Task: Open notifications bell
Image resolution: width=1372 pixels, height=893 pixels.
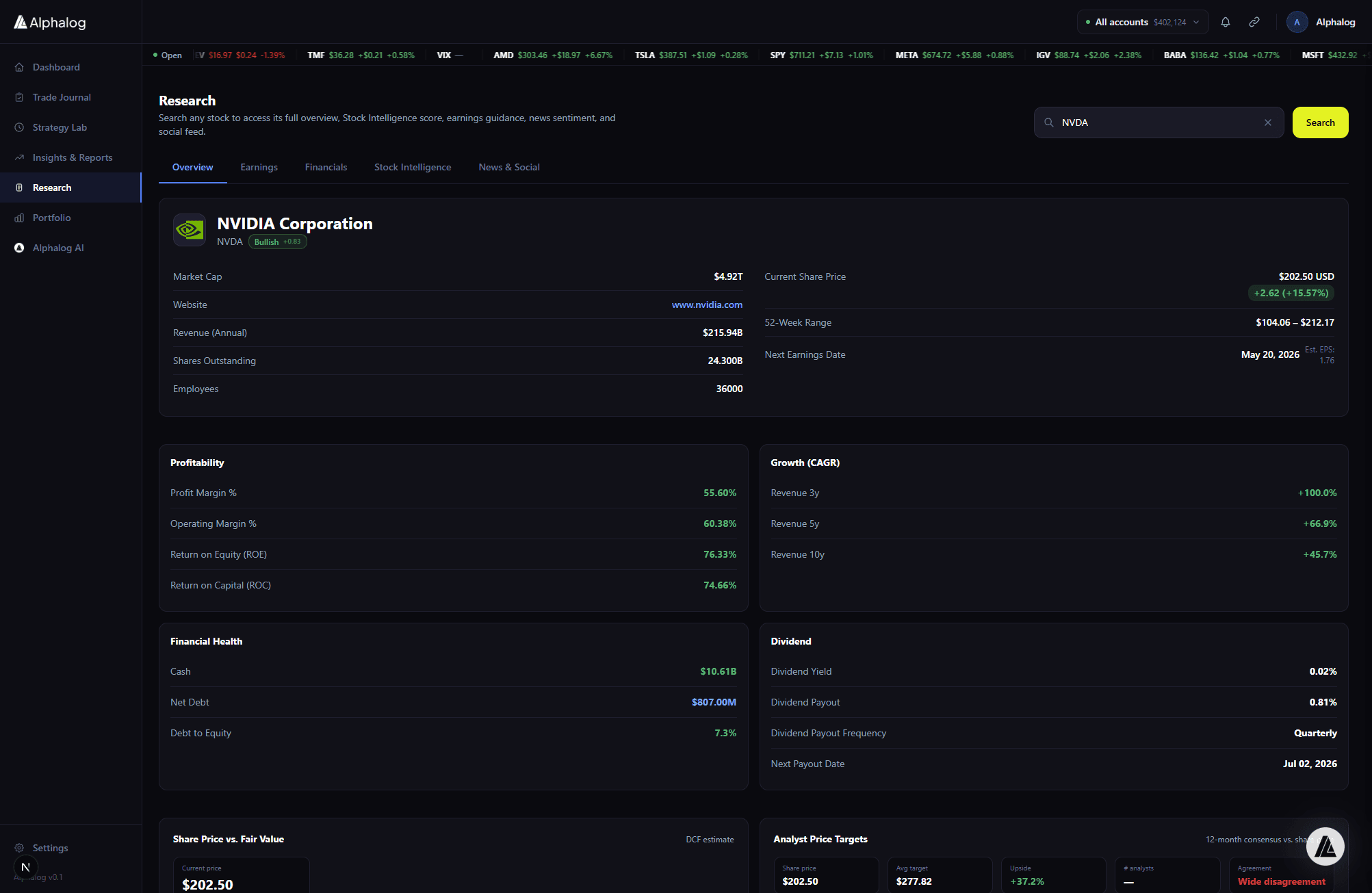Action: pyautogui.click(x=1226, y=22)
